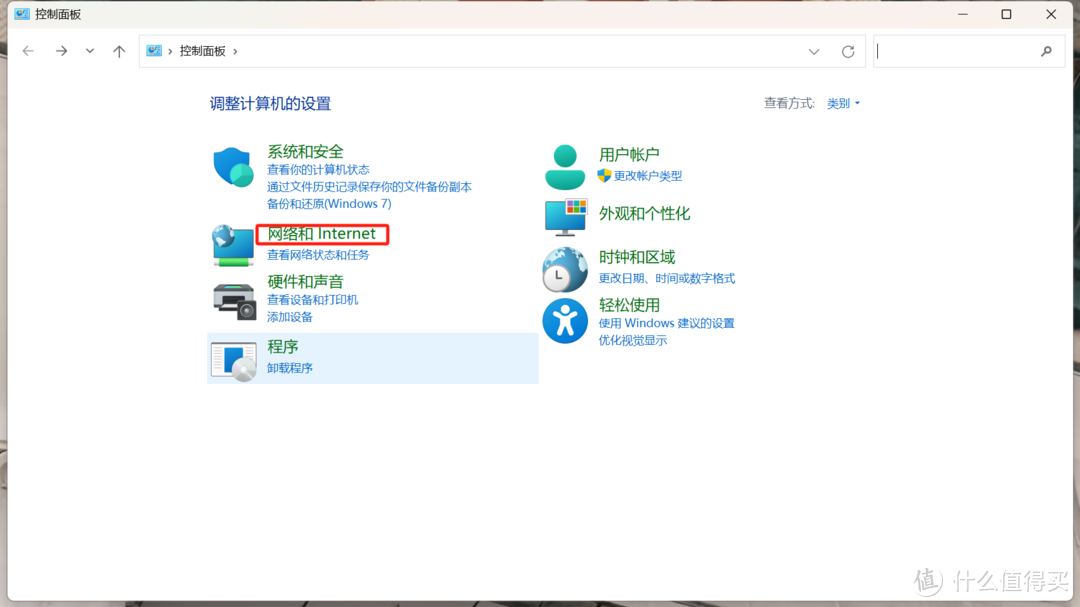Open the 网络和 Internet category
The width and height of the screenshot is (1080, 607).
tap(322, 234)
